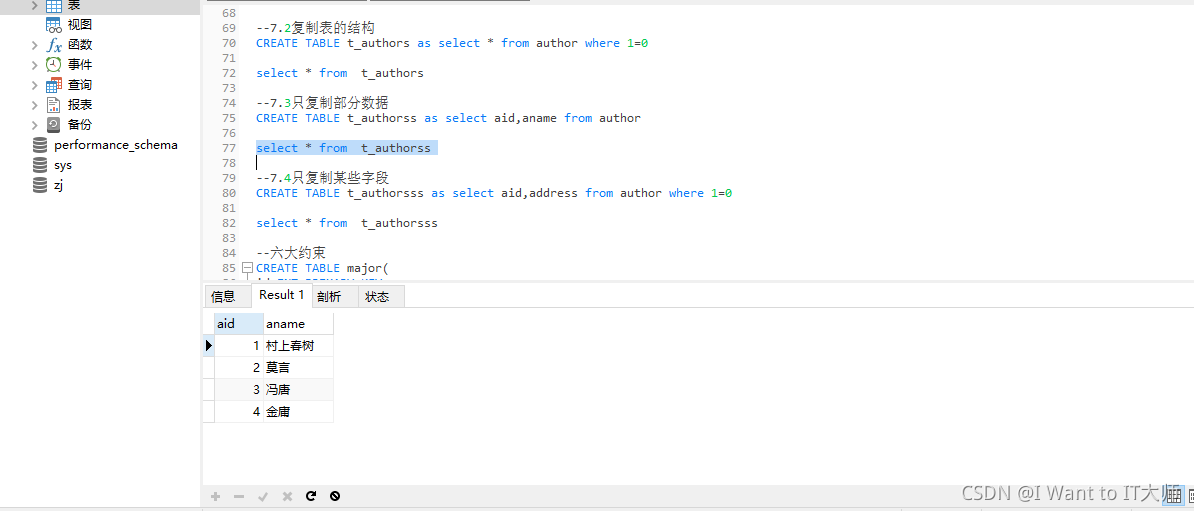This screenshot has height=511, width=1194.
Task: Click the discard changes X icon
Action: (x=287, y=496)
